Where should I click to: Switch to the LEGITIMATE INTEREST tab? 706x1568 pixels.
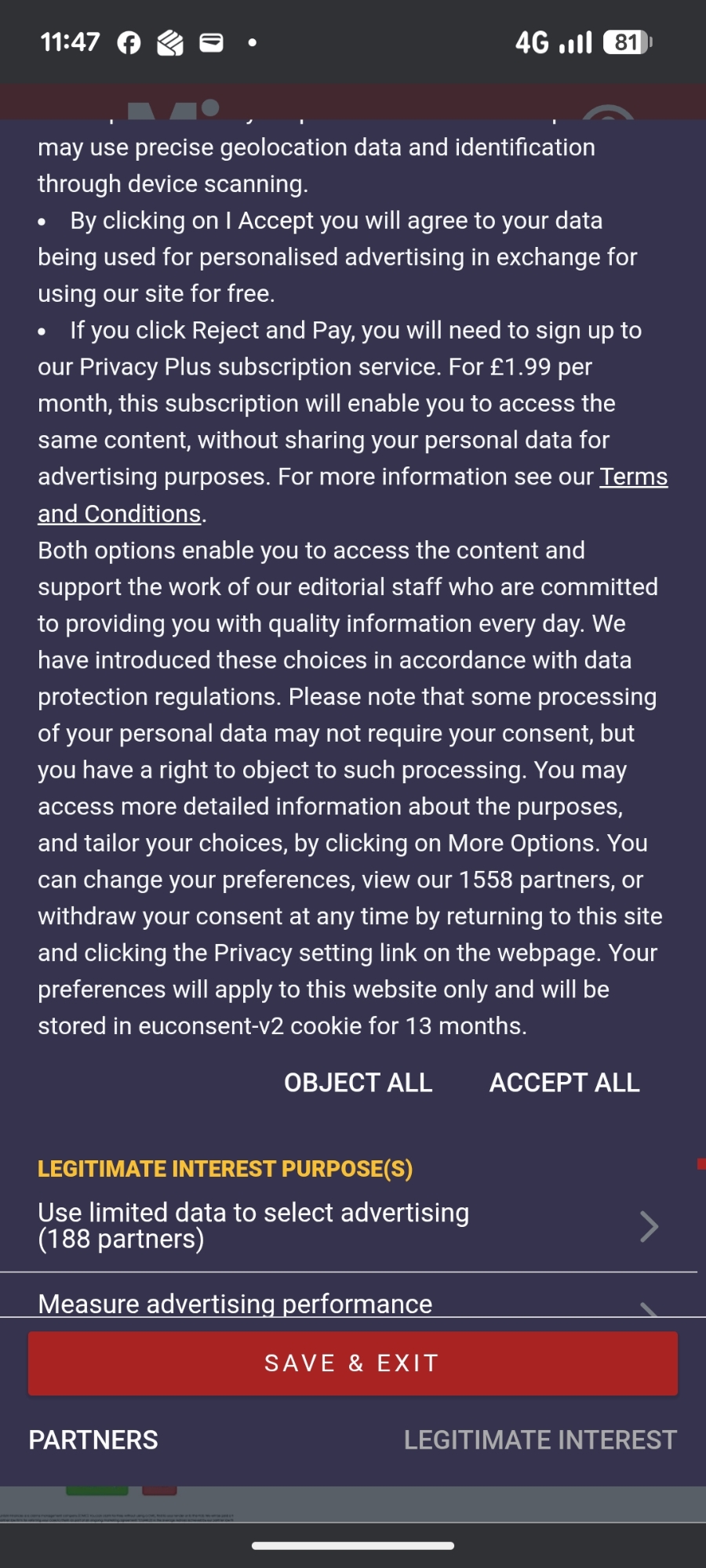pos(540,1440)
